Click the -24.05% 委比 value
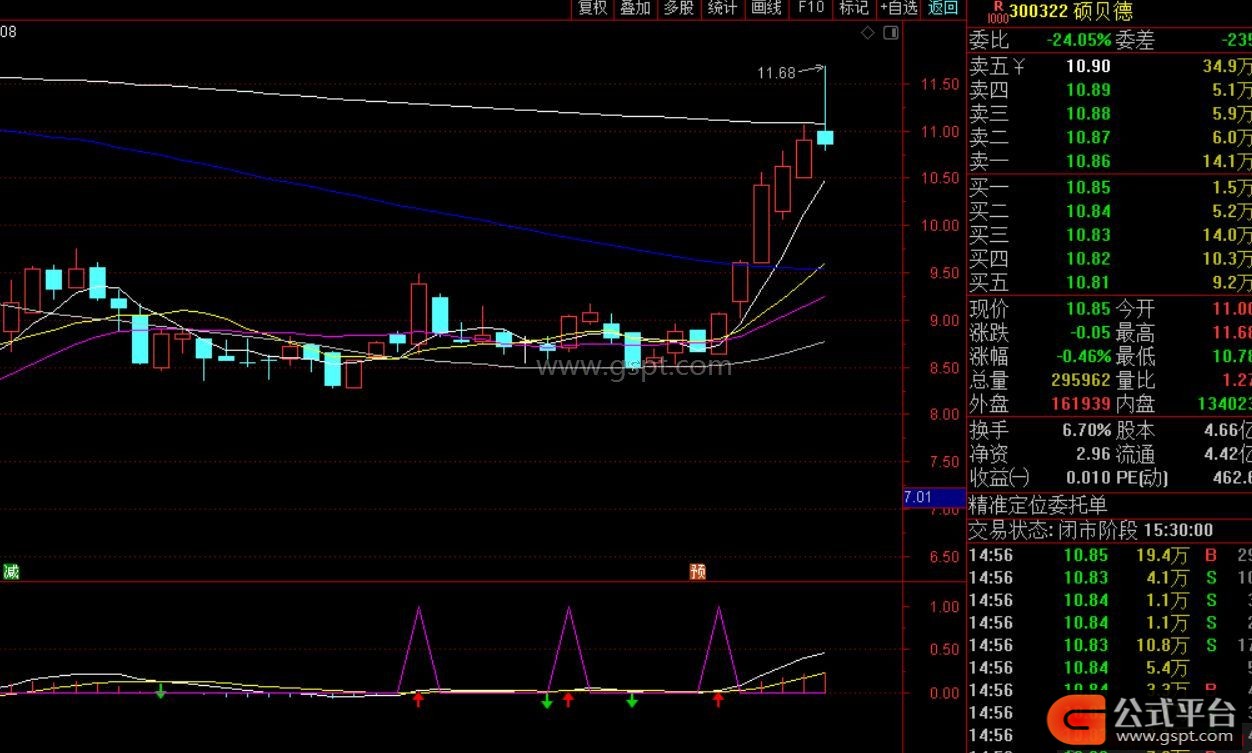 pyautogui.click(x=1078, y=41)
